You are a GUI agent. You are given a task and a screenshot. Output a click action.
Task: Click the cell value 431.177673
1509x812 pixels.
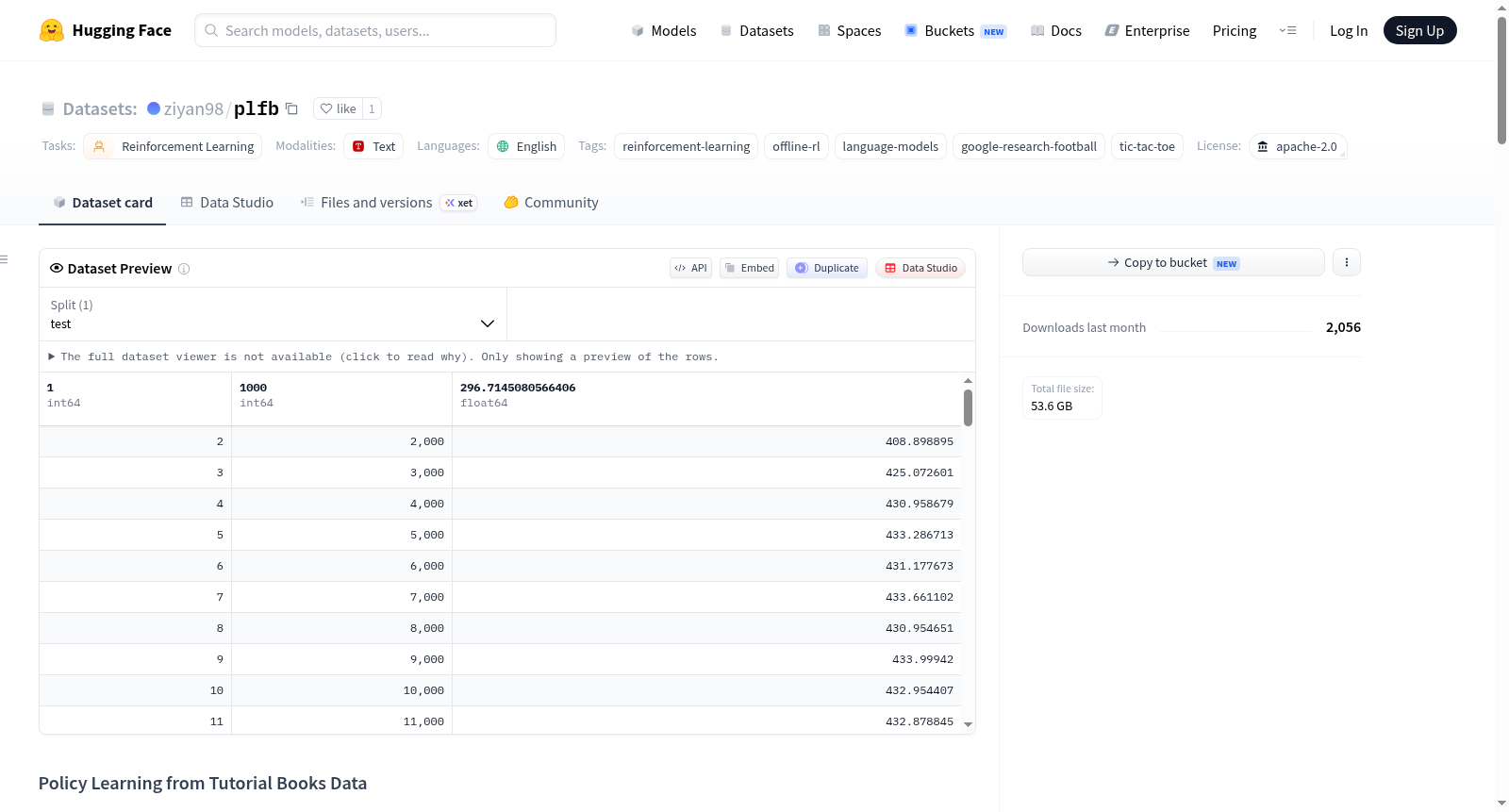(x=920, y=566)
